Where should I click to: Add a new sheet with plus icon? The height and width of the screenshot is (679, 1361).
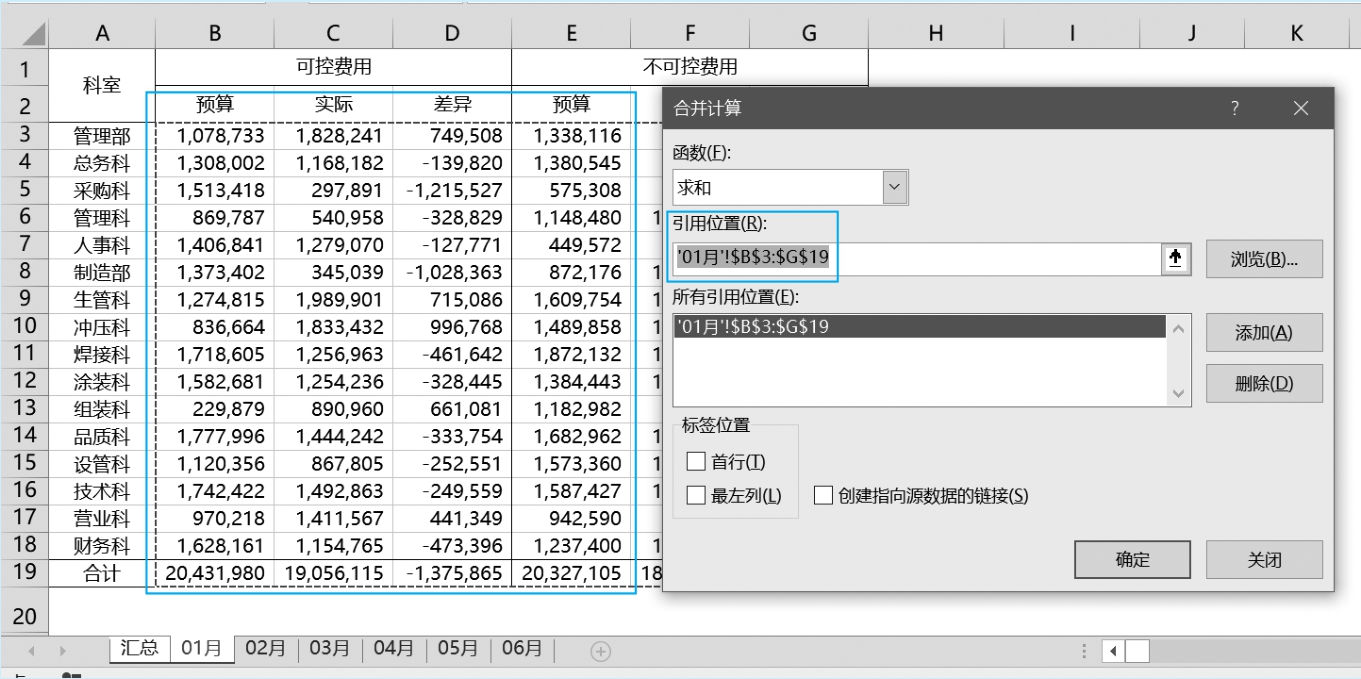600,651
